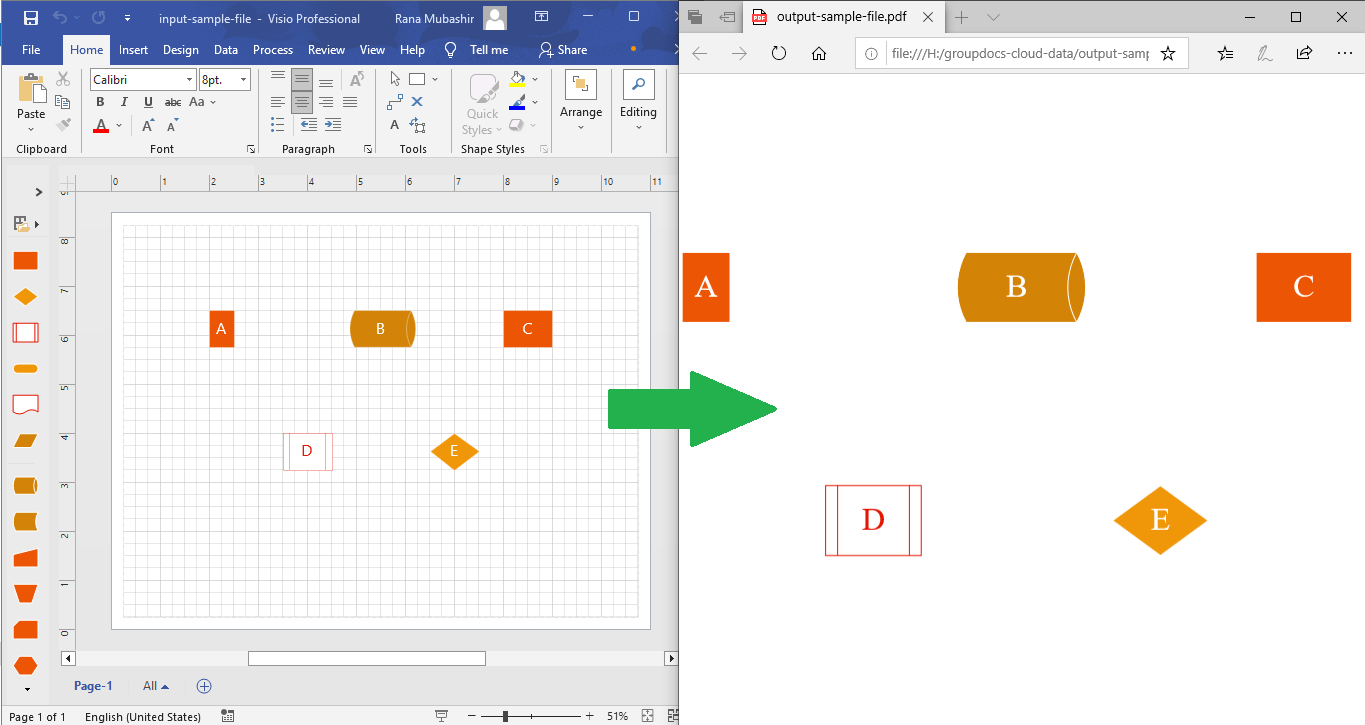Open the font color dropdown arrow
The width and height of the screenshot is (1365, 725).
pyautogui.click(x=119, y=126)
